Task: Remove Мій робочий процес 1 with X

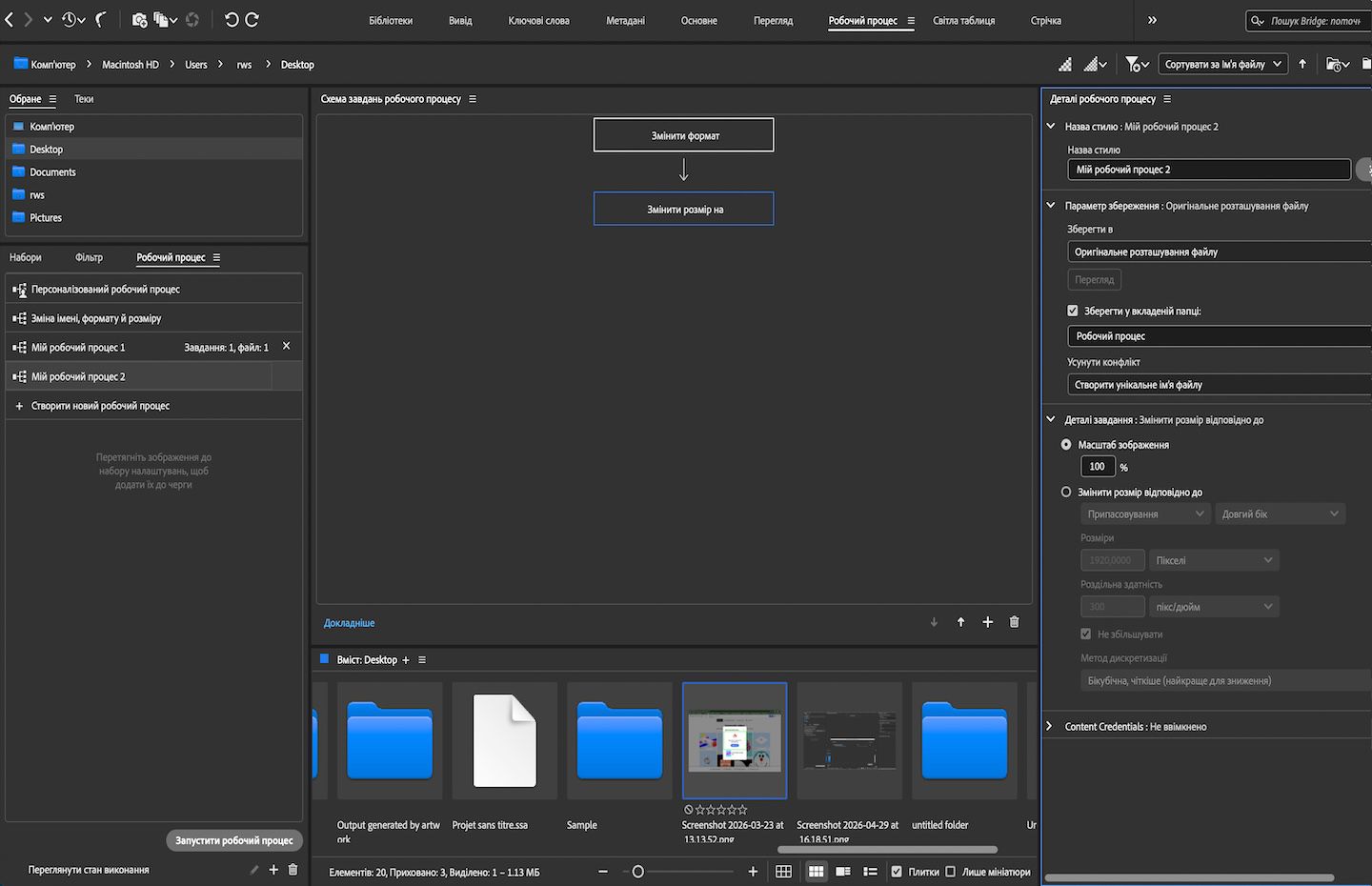Action: [286, 346]
